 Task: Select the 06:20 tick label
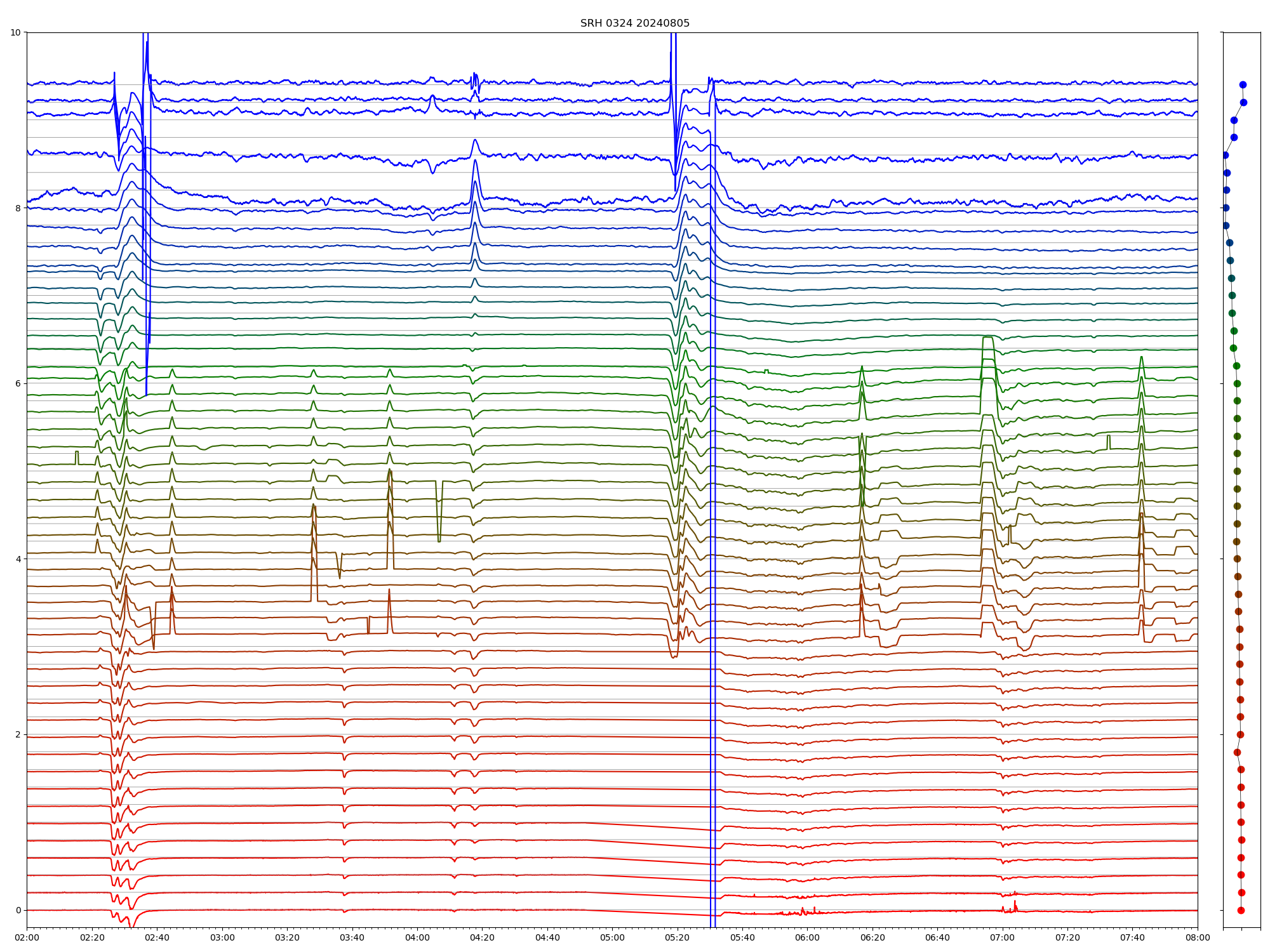pos(872,937)
